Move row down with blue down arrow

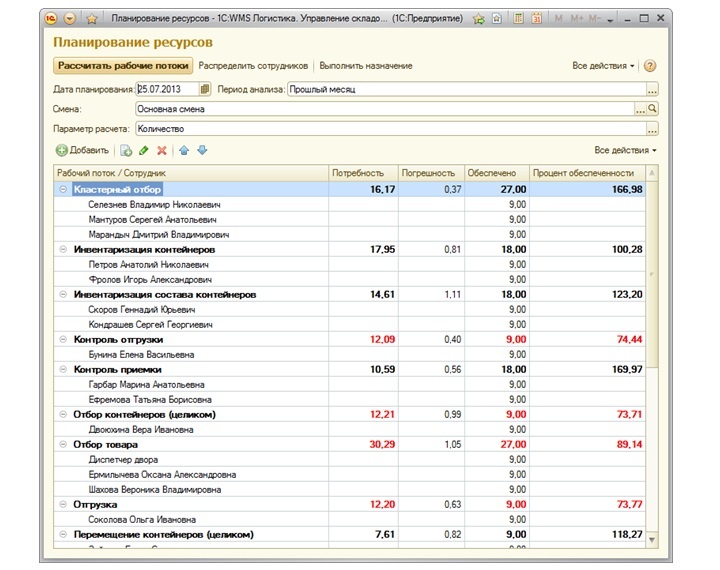202,150
